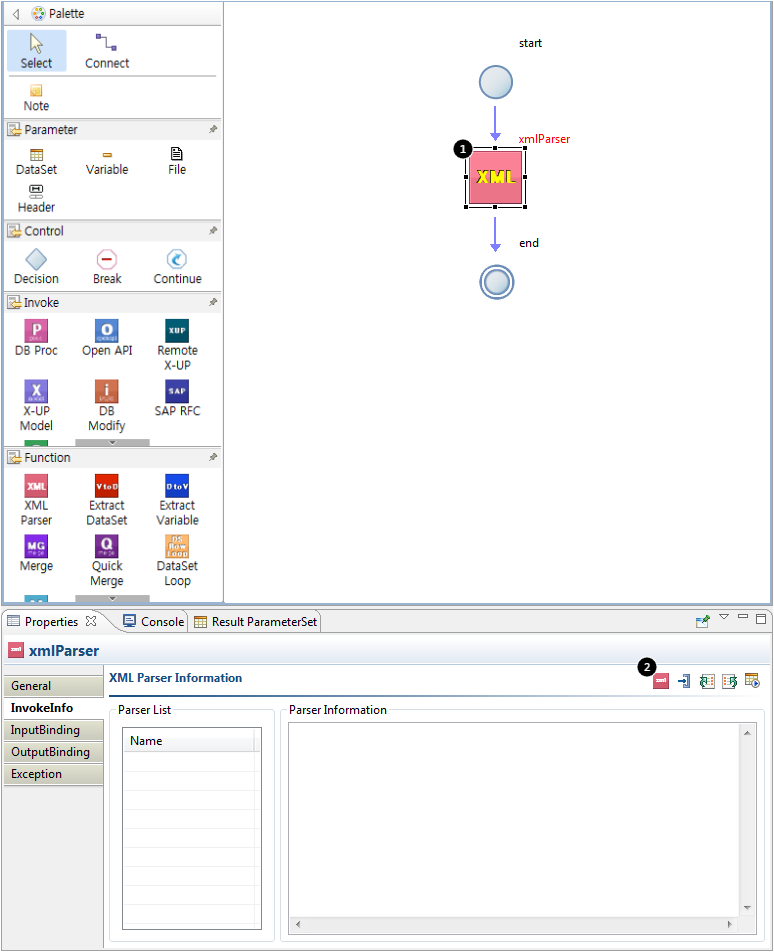Click the xmlParser label on the canvas
Screen dimensions: 774x952
click(544, 139)
